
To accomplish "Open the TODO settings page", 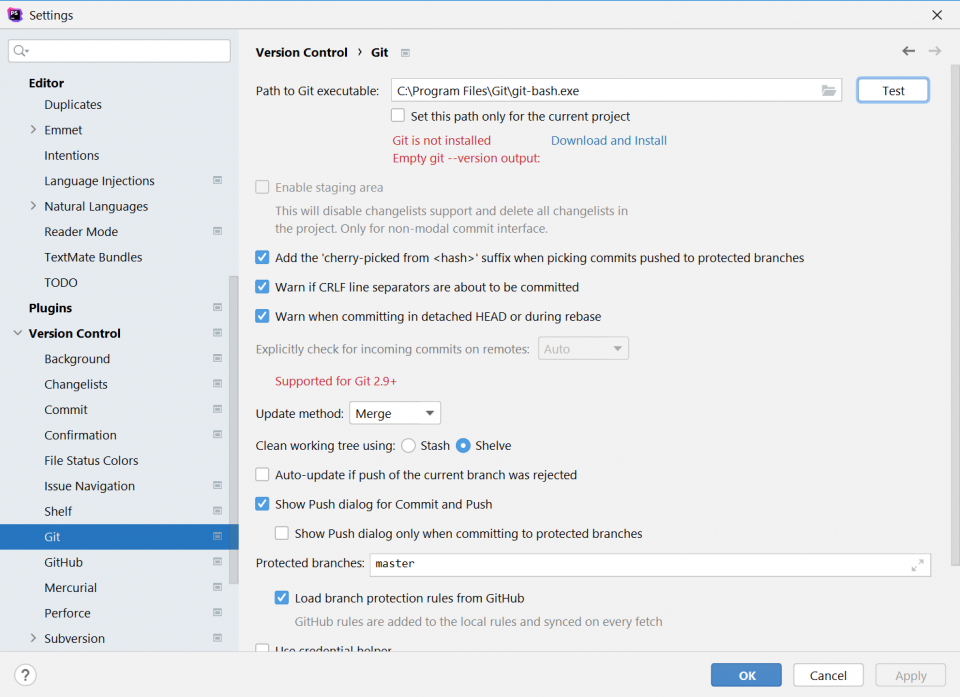I will (61, 282).
